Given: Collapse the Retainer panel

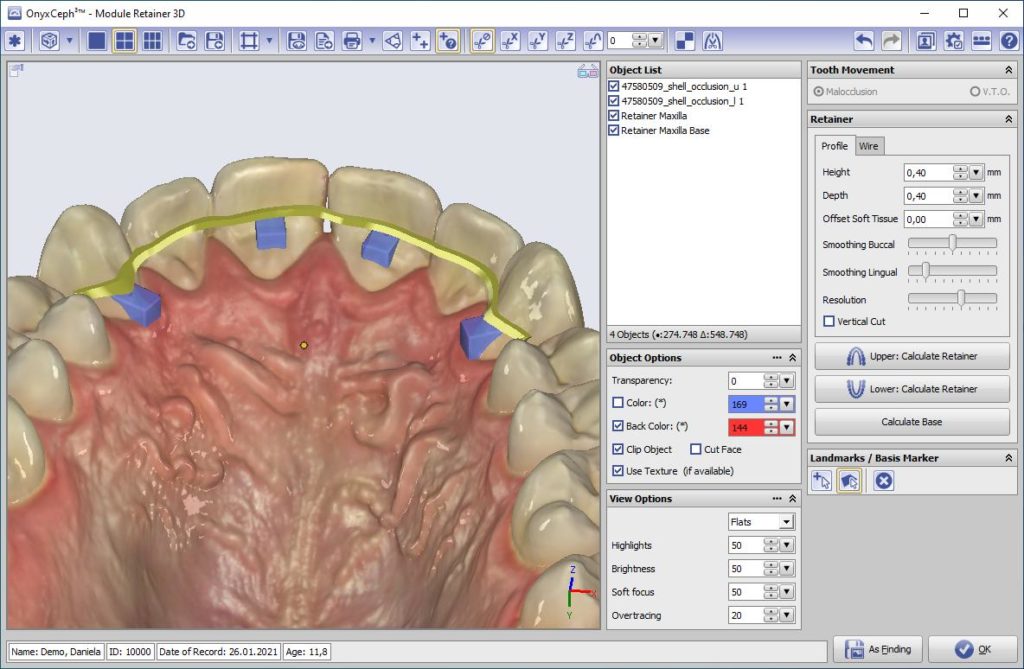Looking at the screenshot, I should 1008,119.
